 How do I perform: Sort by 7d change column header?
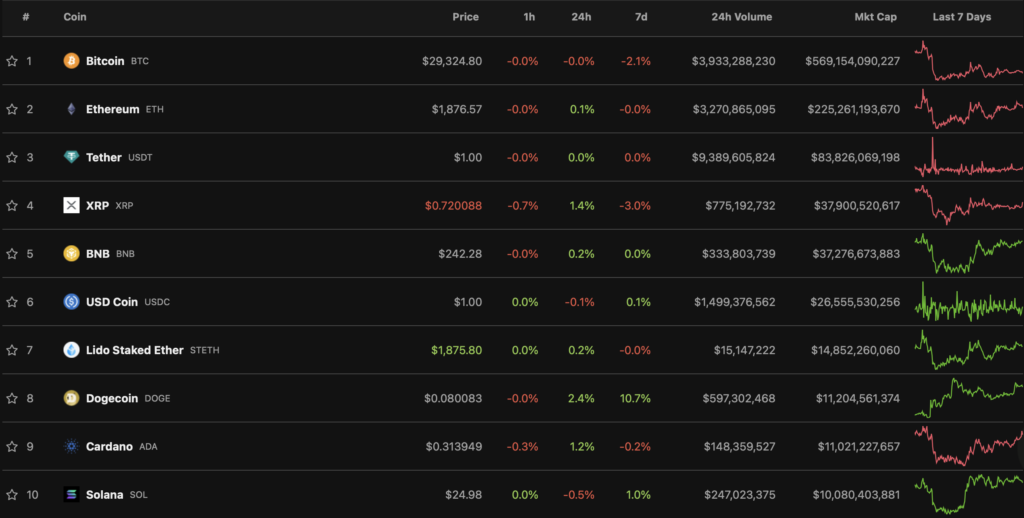pyautogui.click(x=641, y=17)
